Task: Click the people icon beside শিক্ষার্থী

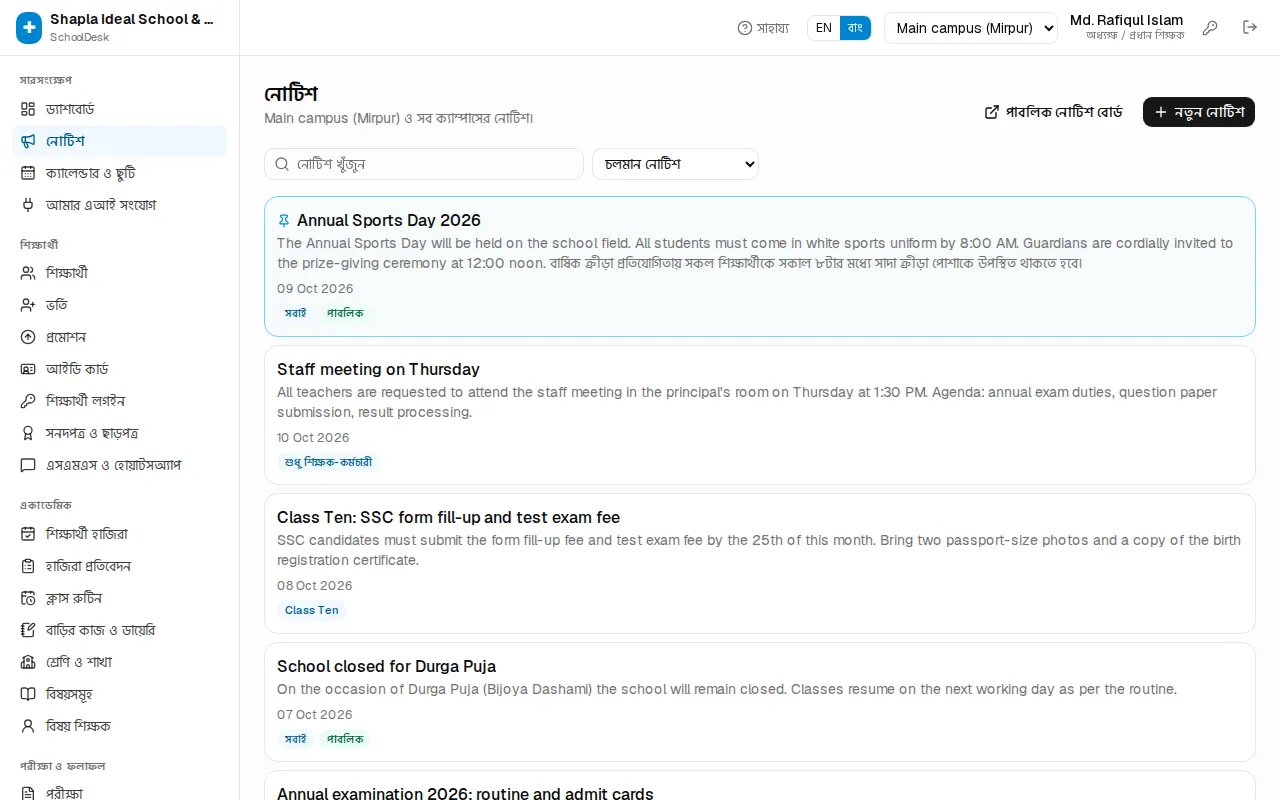Action: [28, 273]
